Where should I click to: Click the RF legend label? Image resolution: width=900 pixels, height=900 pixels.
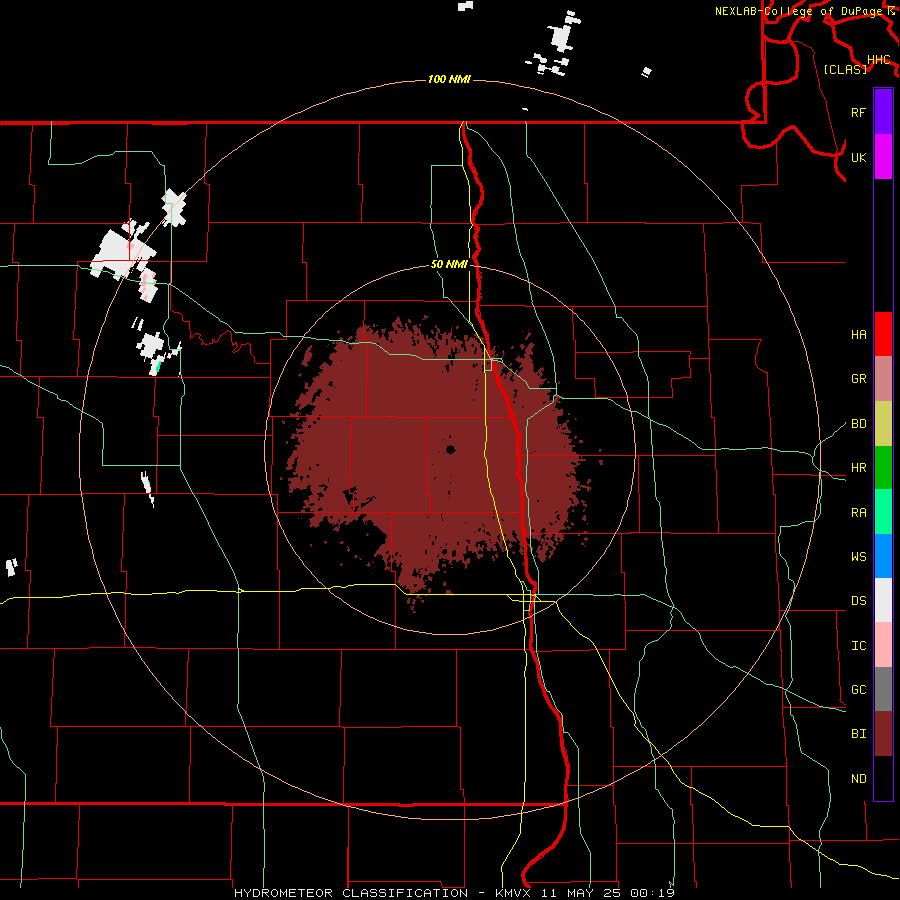[x=858, y=112]
